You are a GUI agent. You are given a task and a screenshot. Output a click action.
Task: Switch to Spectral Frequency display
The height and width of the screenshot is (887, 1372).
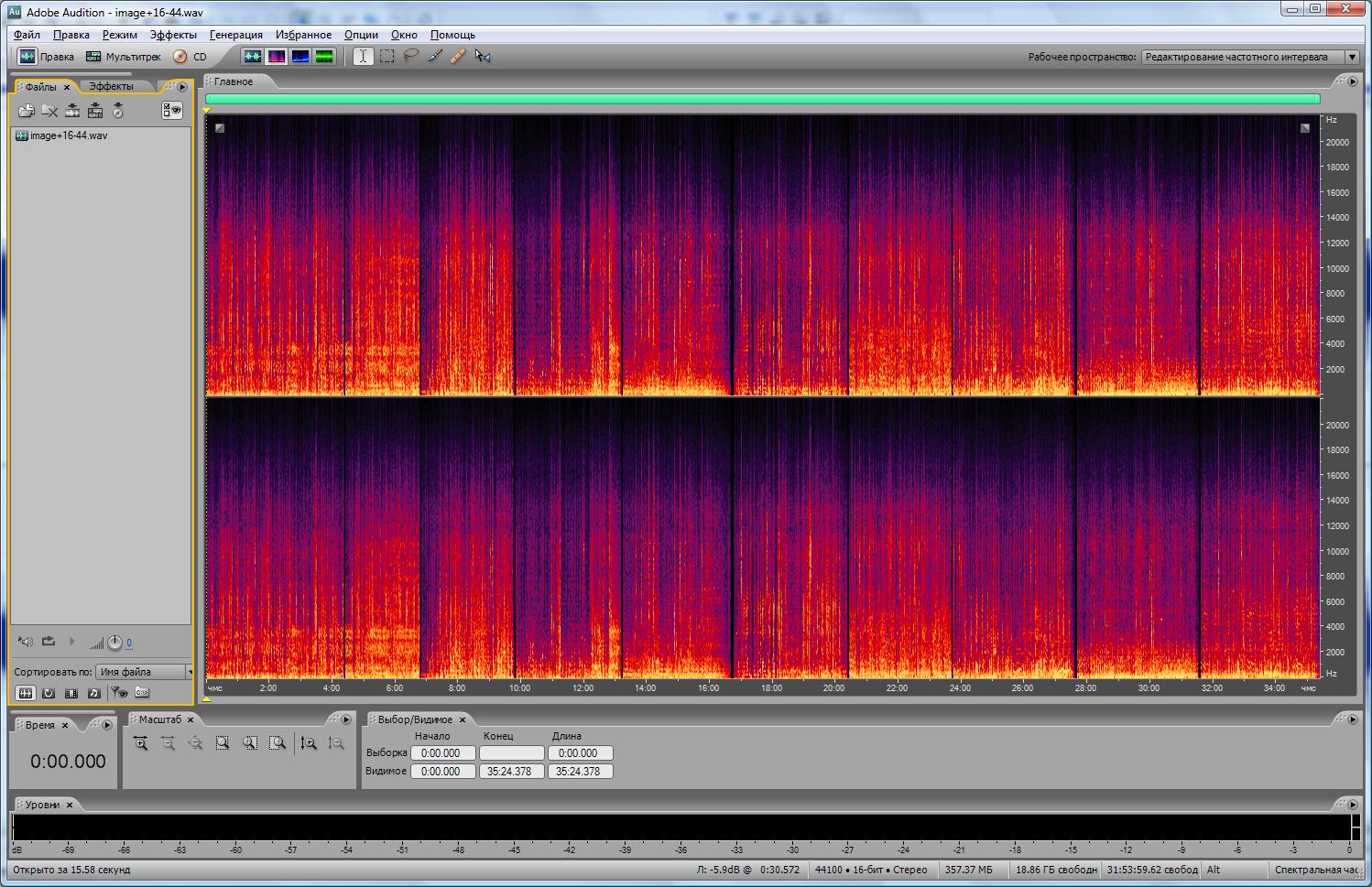(276, 56)
